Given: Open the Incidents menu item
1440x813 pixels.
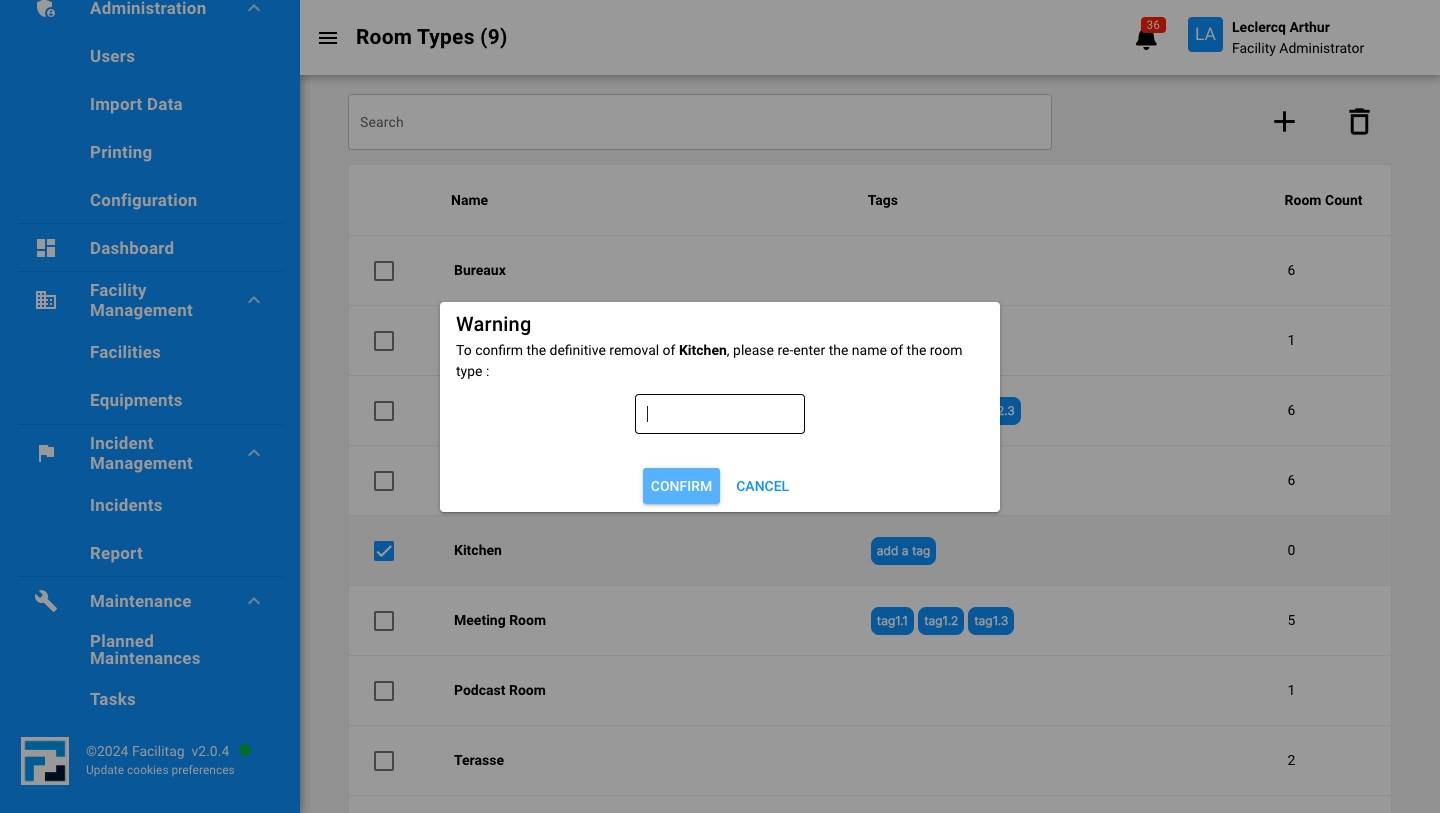Looking at the screenshot, I should [126, 505].
